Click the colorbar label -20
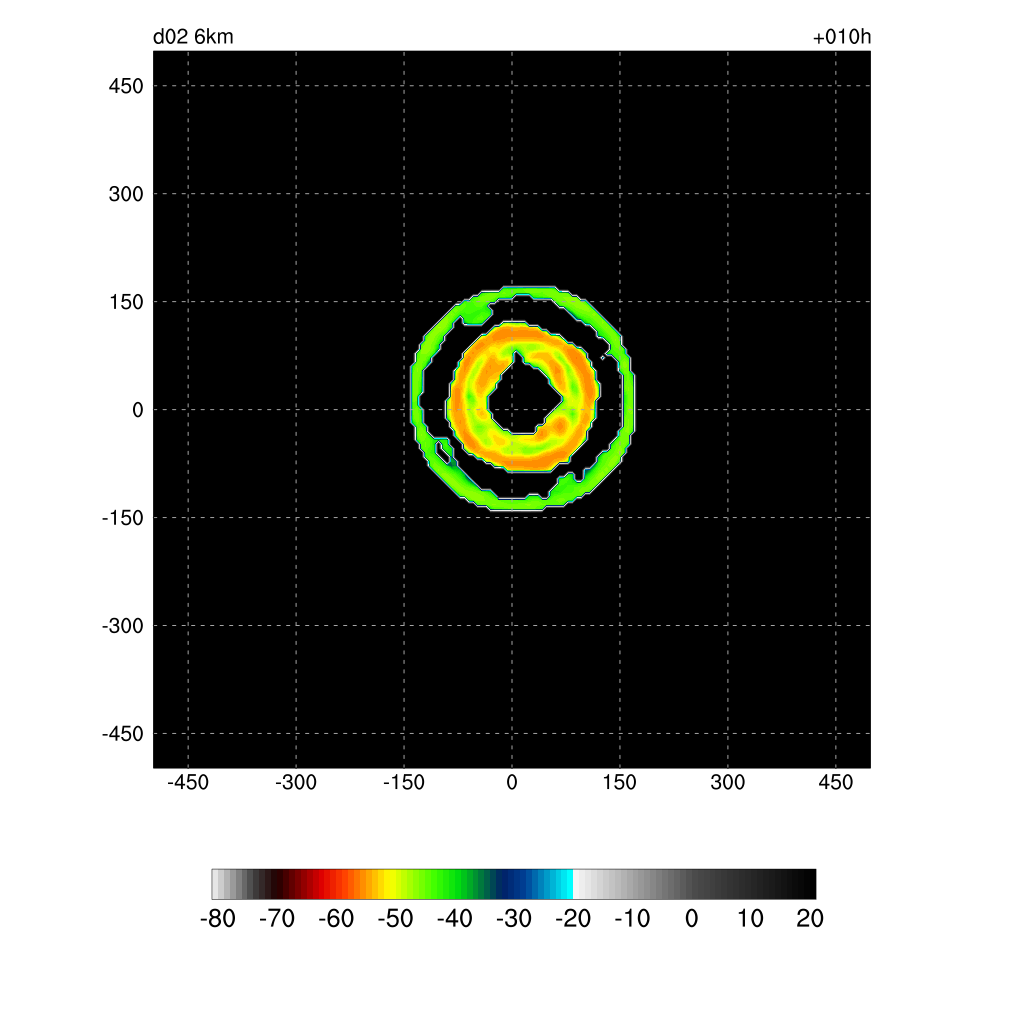This screenshot has width=1024, height=1024. [573, 919]
